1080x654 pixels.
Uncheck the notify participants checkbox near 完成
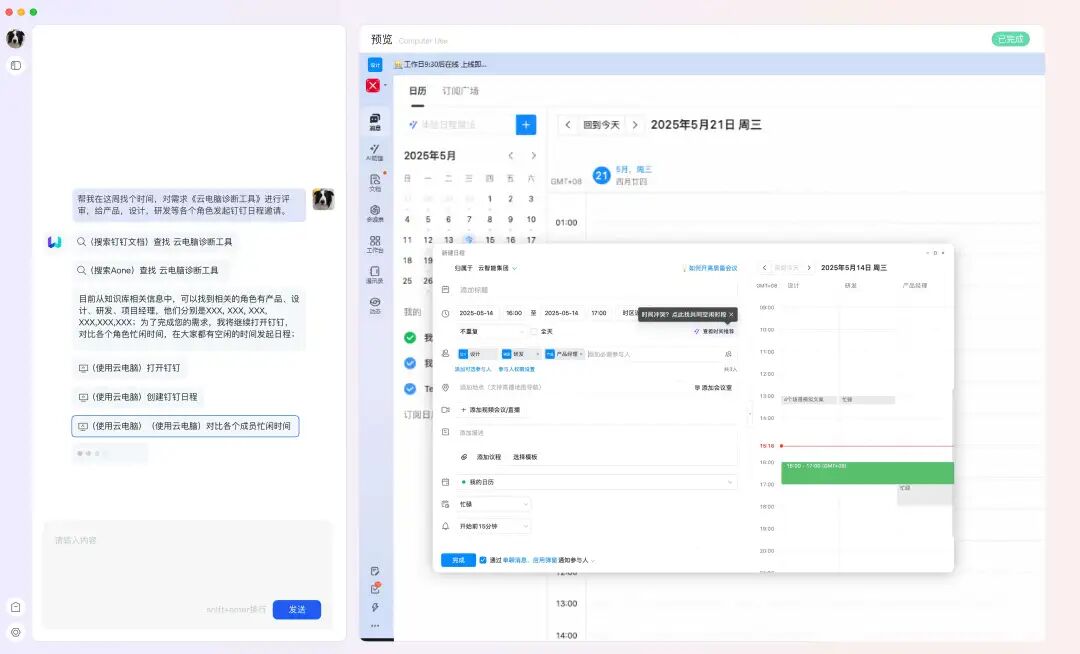(482, 558)
